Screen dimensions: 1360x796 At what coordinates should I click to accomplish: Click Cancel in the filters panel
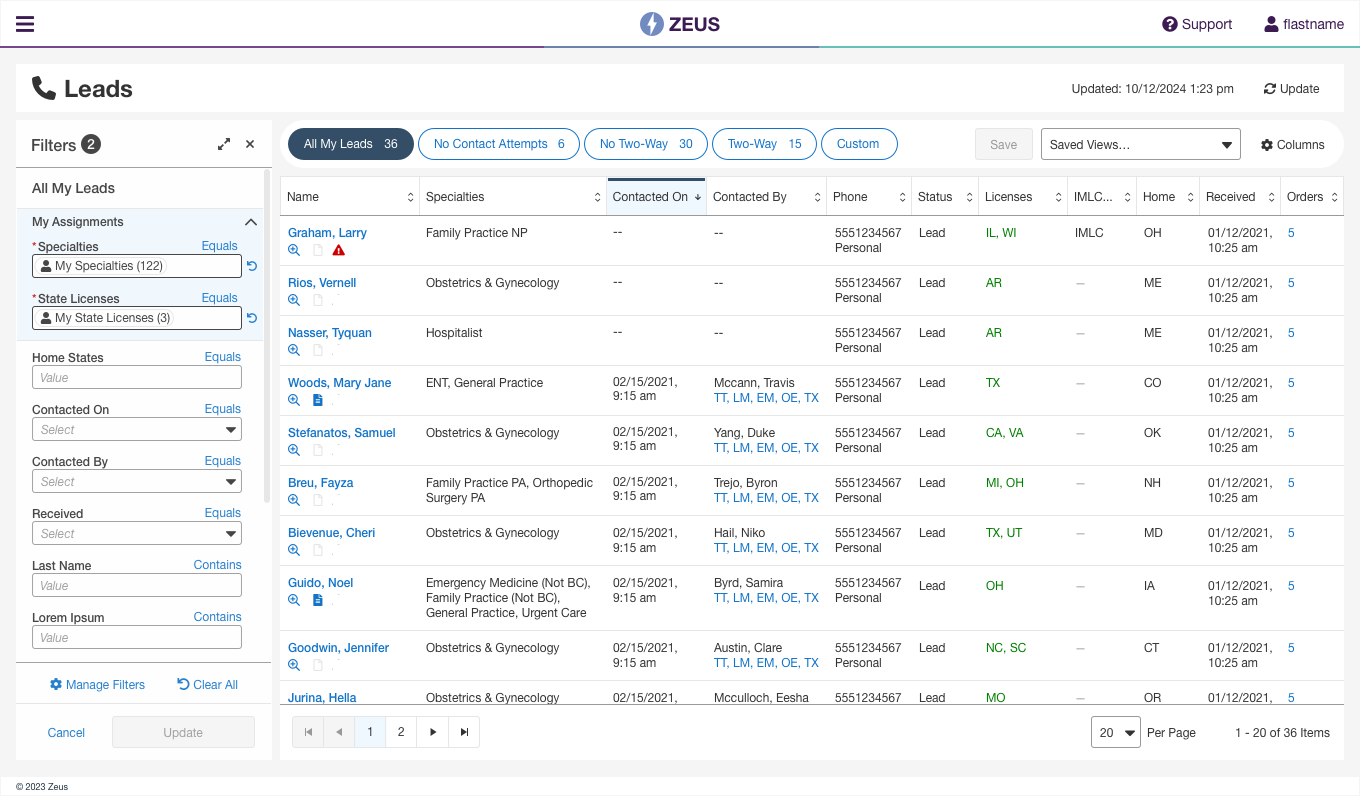click(x=66, y=733)
